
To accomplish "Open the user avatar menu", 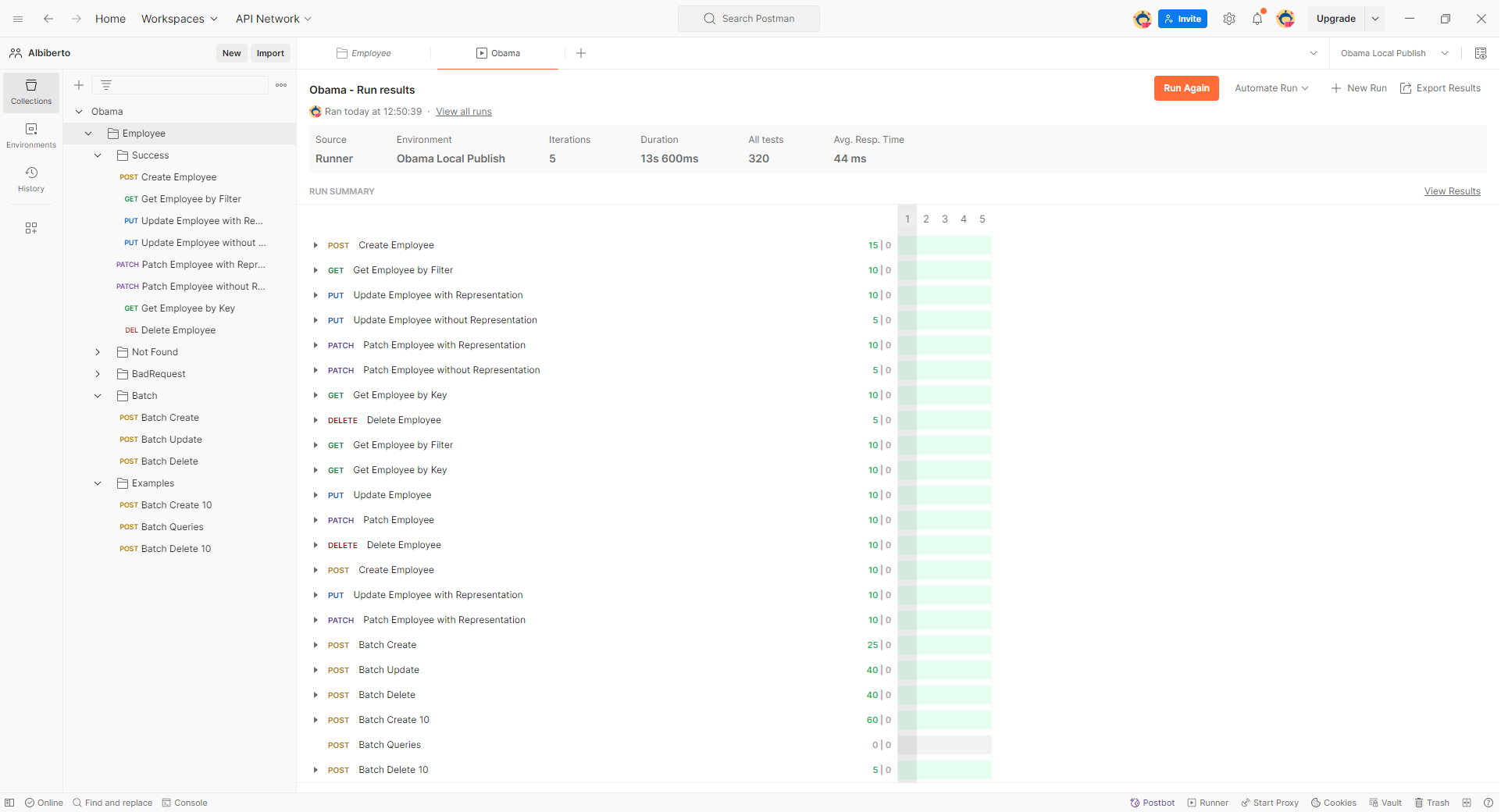I will [x=1285, y=19].
